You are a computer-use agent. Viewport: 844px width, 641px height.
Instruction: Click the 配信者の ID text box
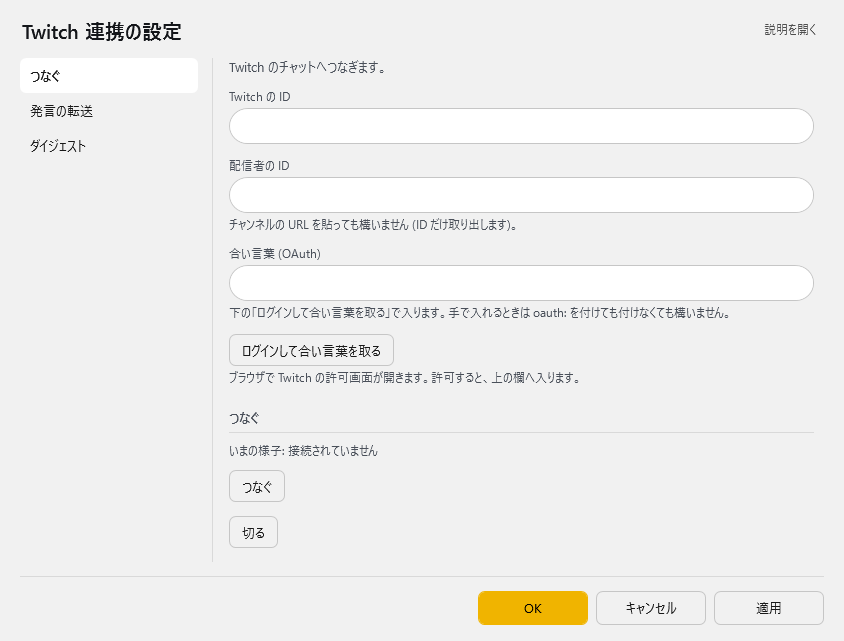click(521, 195)
